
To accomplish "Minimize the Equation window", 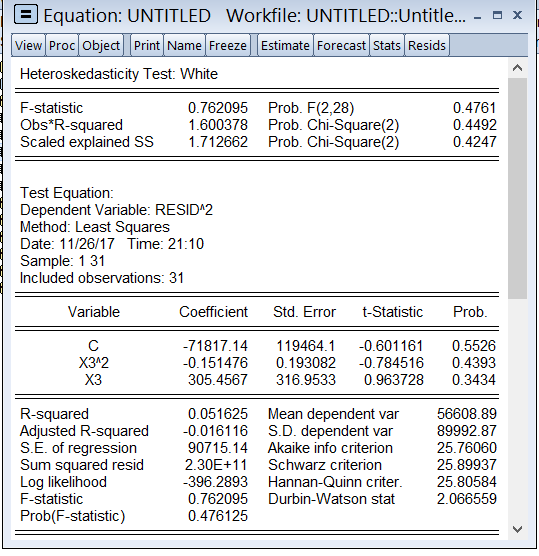I will coord(478,16).
